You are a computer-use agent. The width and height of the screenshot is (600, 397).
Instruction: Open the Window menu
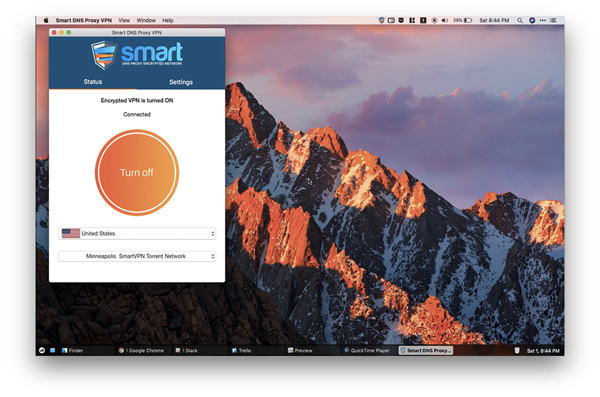tap(146, 20)
